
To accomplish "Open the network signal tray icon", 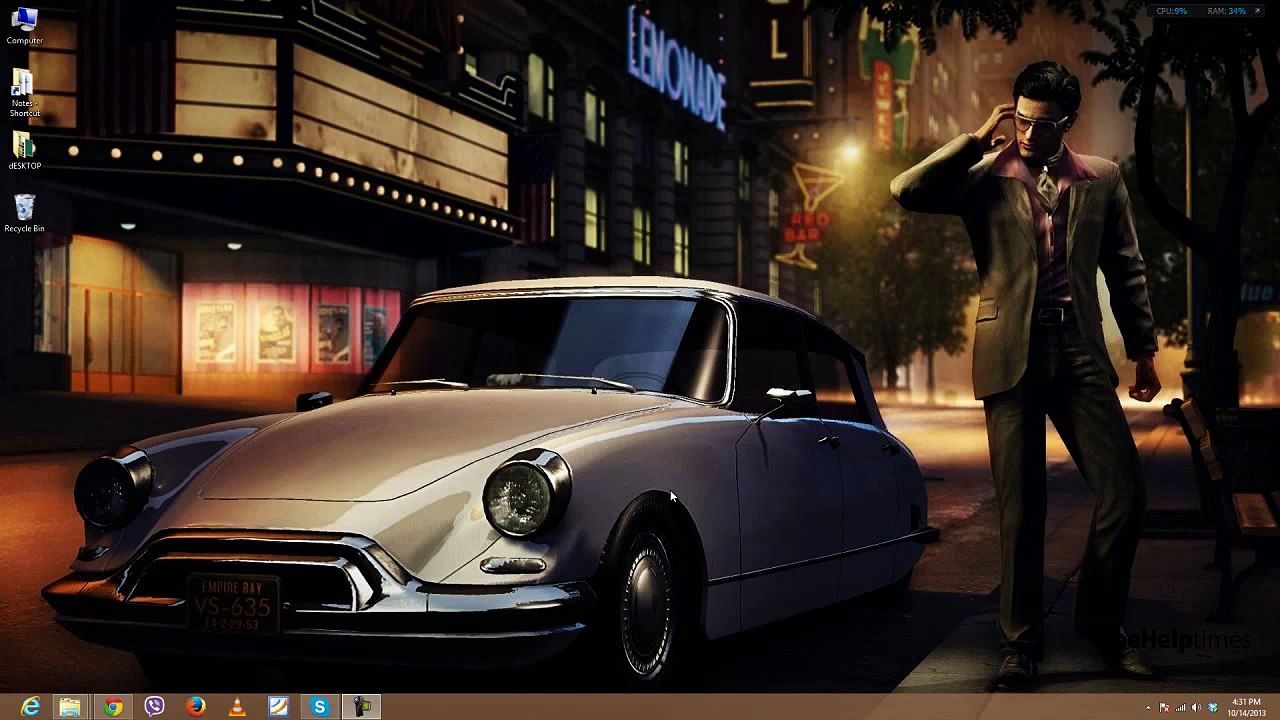I will tap(1181, 708).
